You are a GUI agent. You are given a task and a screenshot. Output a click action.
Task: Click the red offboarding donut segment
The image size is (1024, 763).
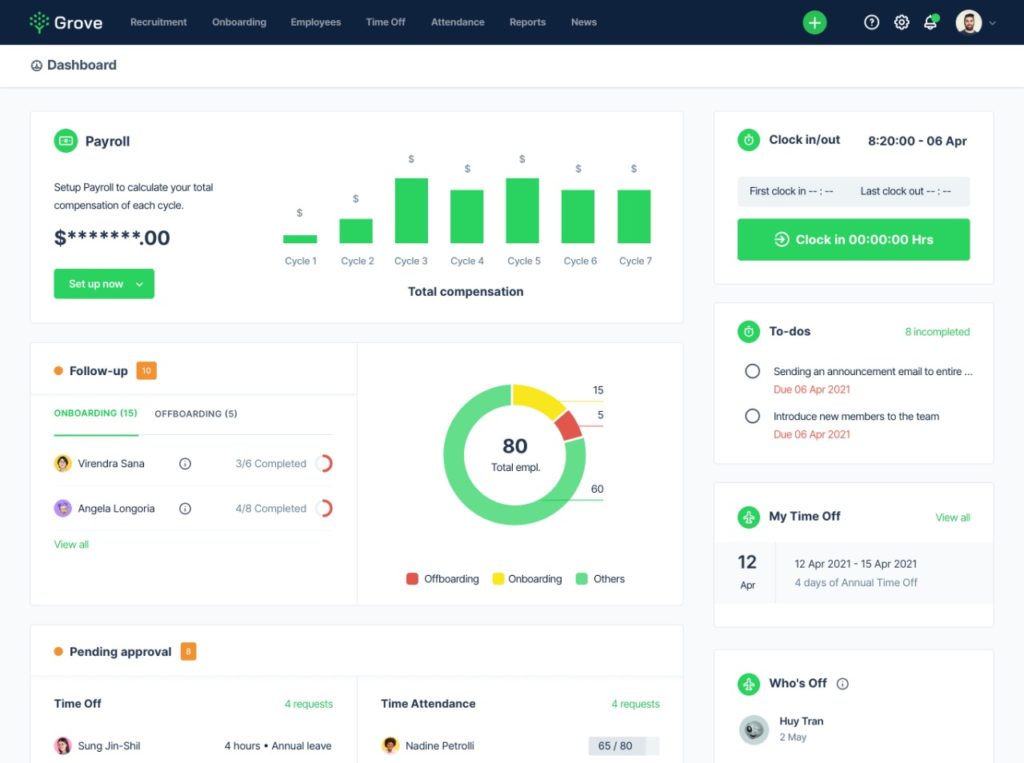click(x=568, y=426)
